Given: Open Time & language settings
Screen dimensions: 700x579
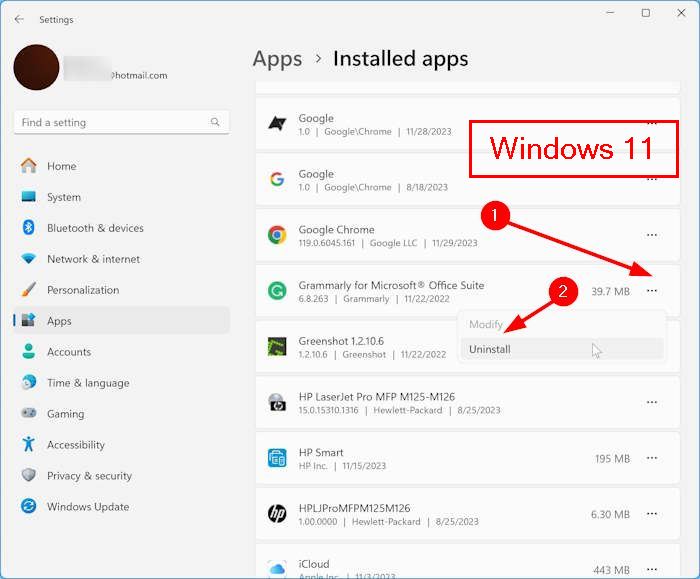Looking at the screenshot, I should (121, 383).
